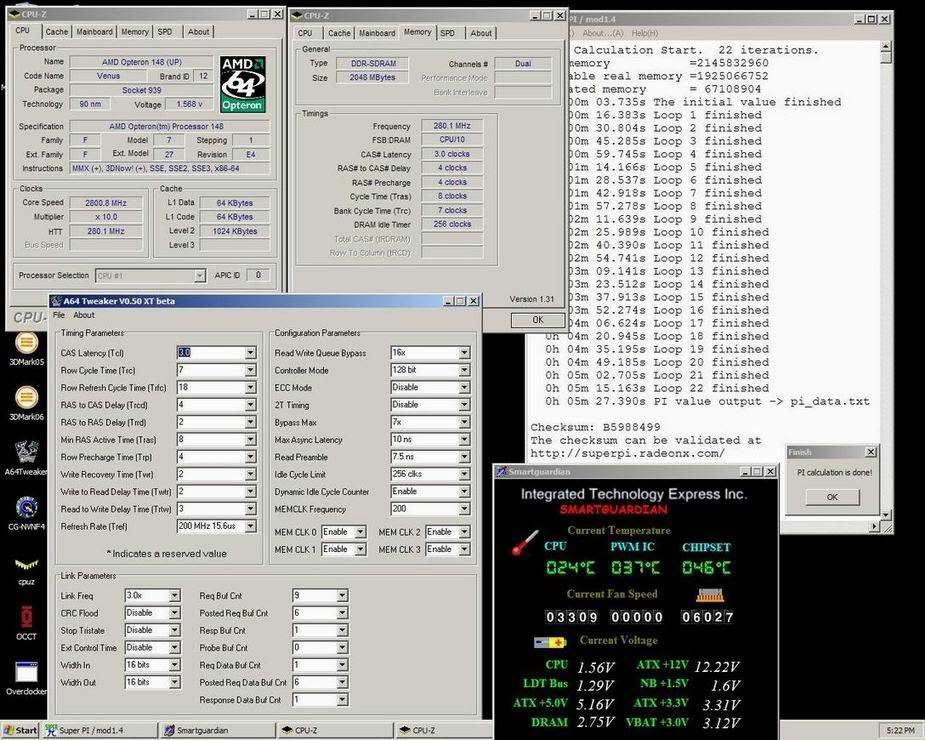Click the Start button on taskbar
925x740 pixels.
pos(19,731)
